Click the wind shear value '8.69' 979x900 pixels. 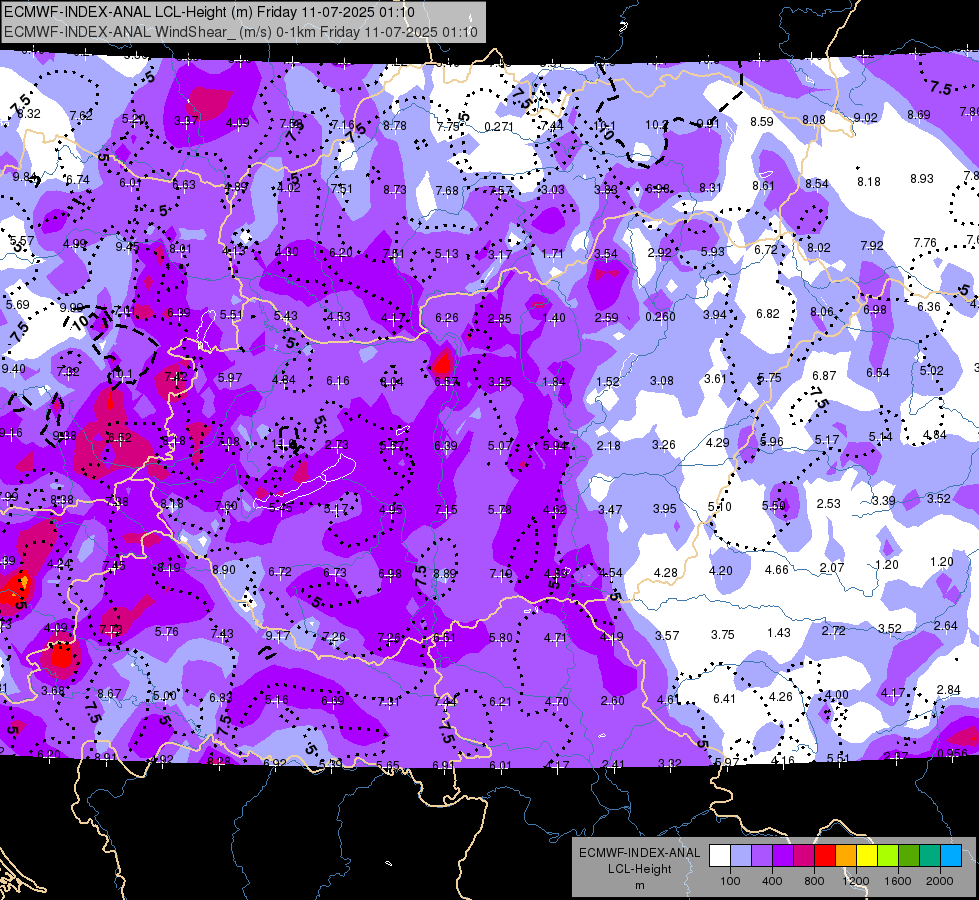tap(918, 114)
